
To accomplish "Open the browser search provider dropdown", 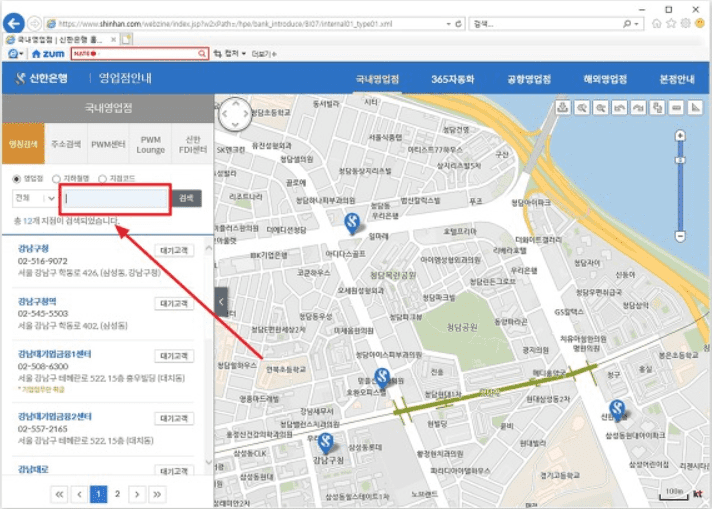I will [637, 24].
